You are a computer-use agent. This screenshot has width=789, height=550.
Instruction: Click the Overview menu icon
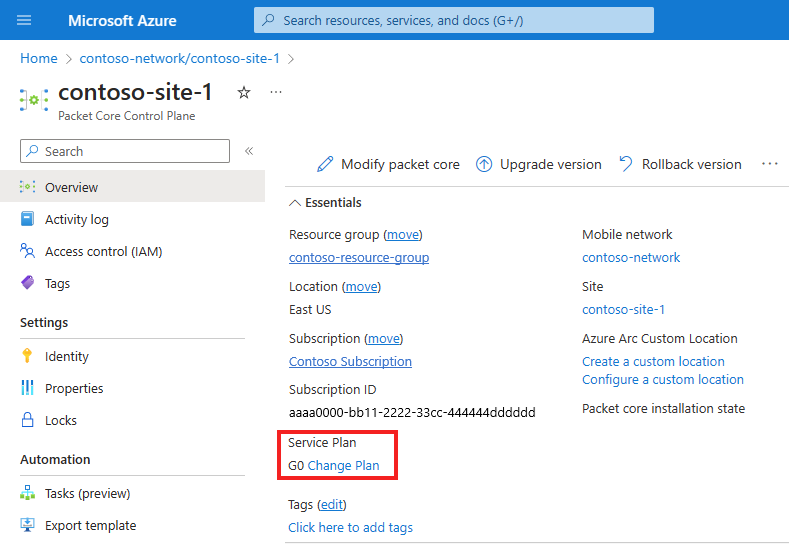(x=27, y=187)
